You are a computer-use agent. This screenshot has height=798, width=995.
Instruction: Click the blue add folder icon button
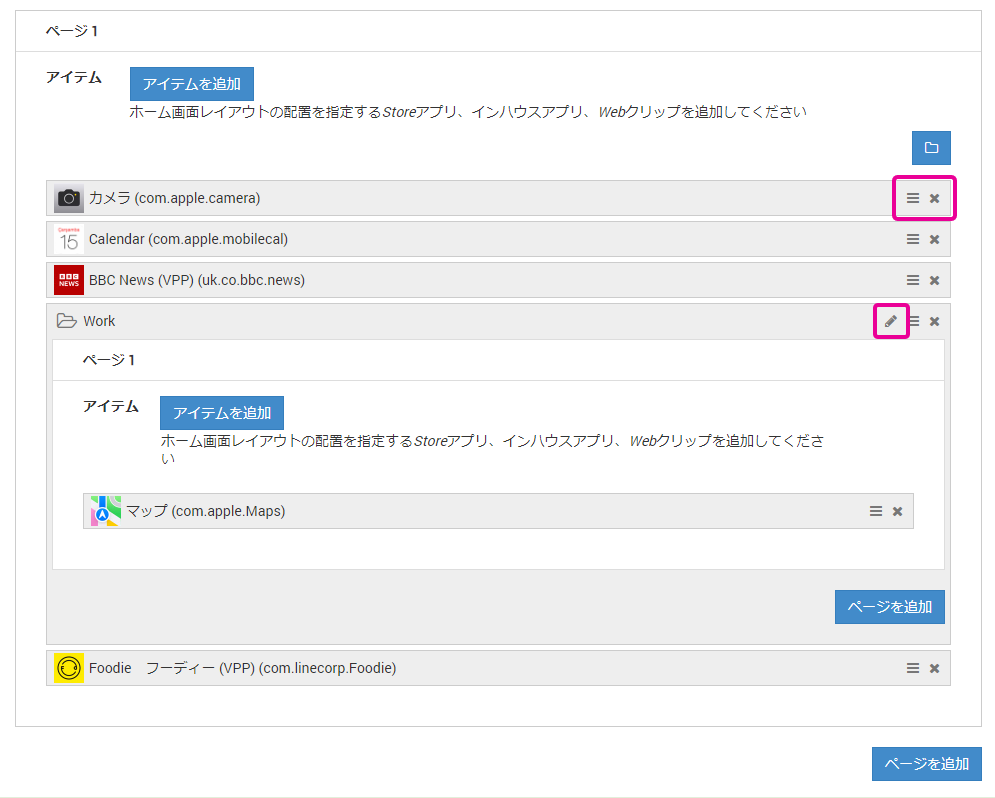pyautogui.click(x=931, y=148)
